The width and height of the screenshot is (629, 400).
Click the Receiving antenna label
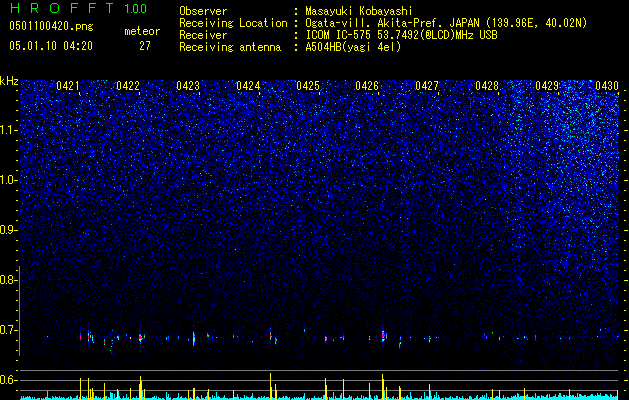tap(230, 47)
